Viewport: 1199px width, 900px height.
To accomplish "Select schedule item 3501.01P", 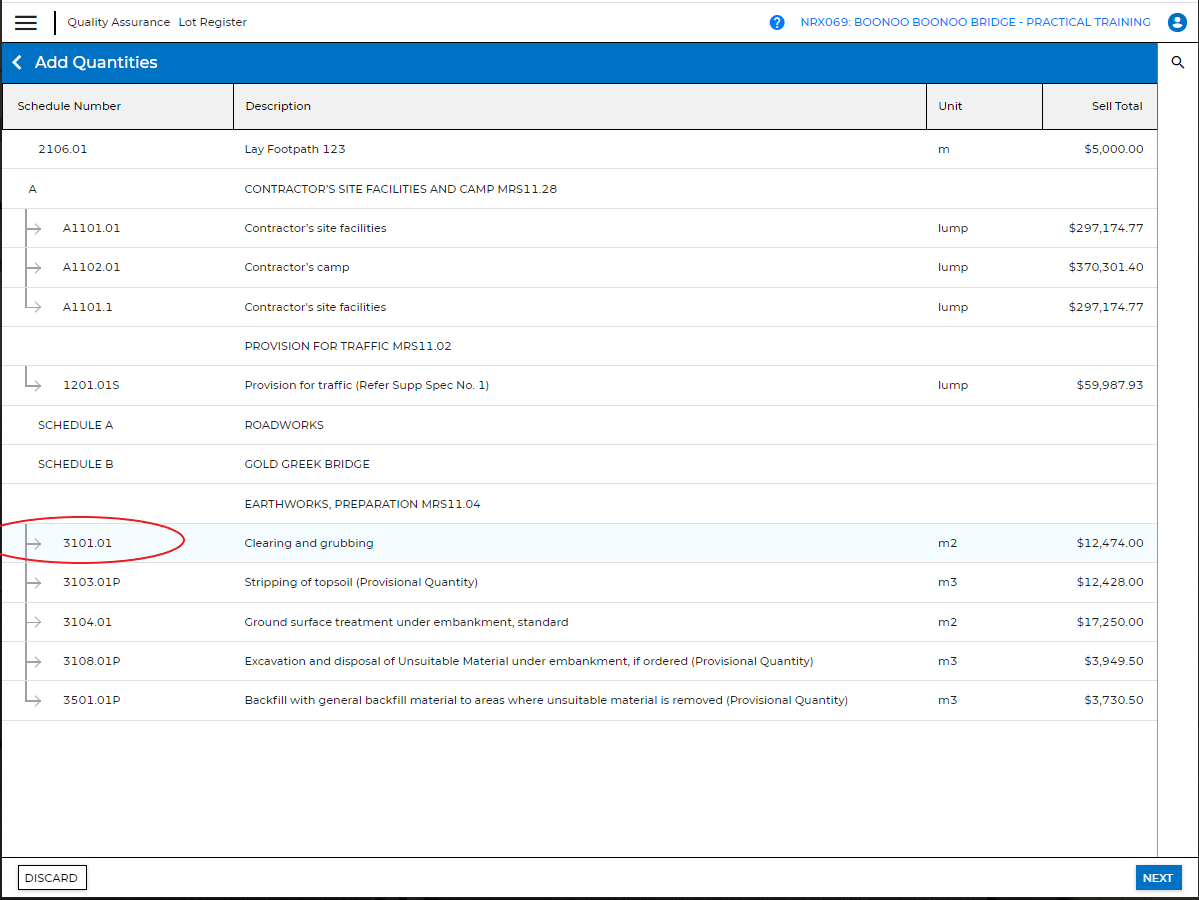I will pyautogui.click(x=91, y=700).
